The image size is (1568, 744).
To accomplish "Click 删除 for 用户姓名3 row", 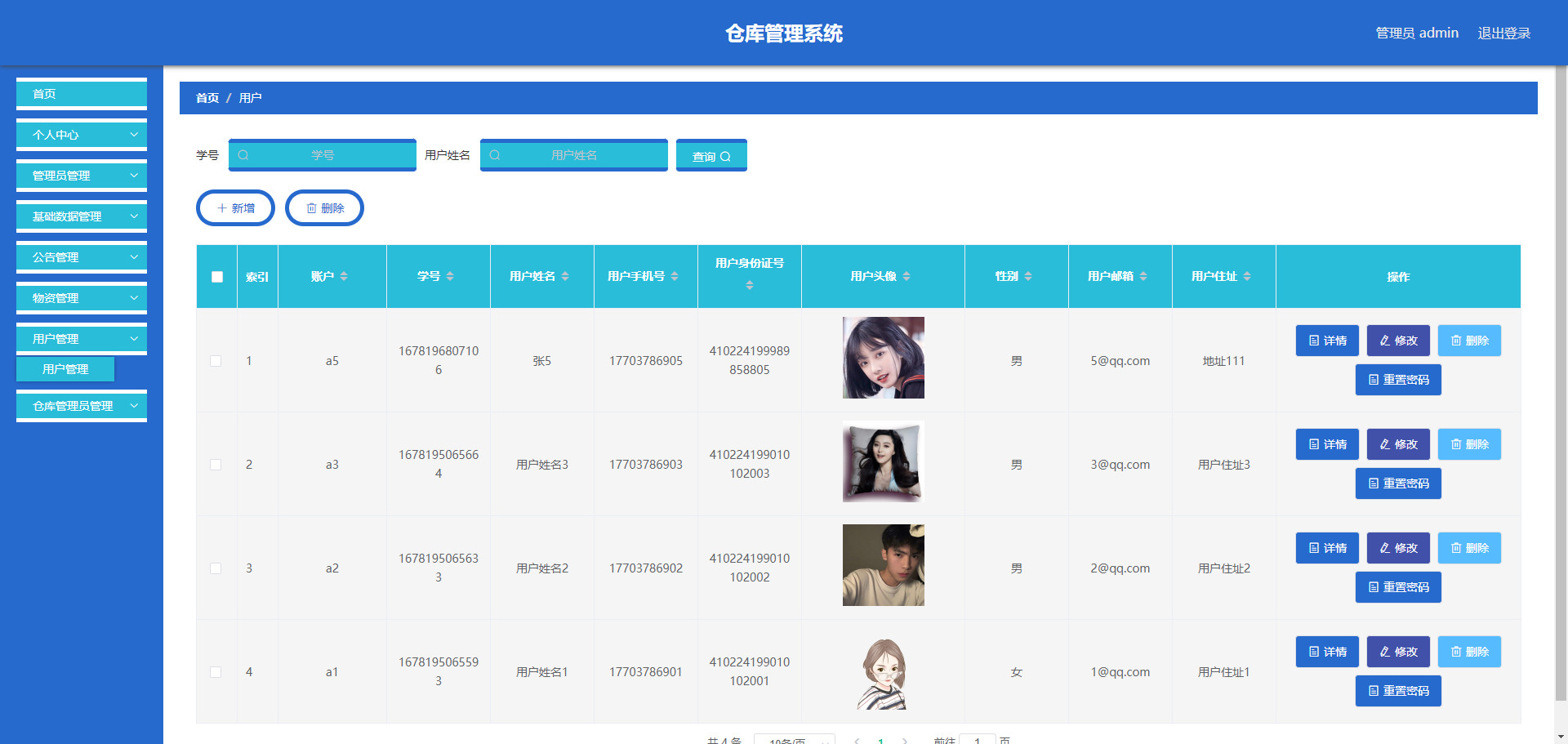I will coord(1469,444).
